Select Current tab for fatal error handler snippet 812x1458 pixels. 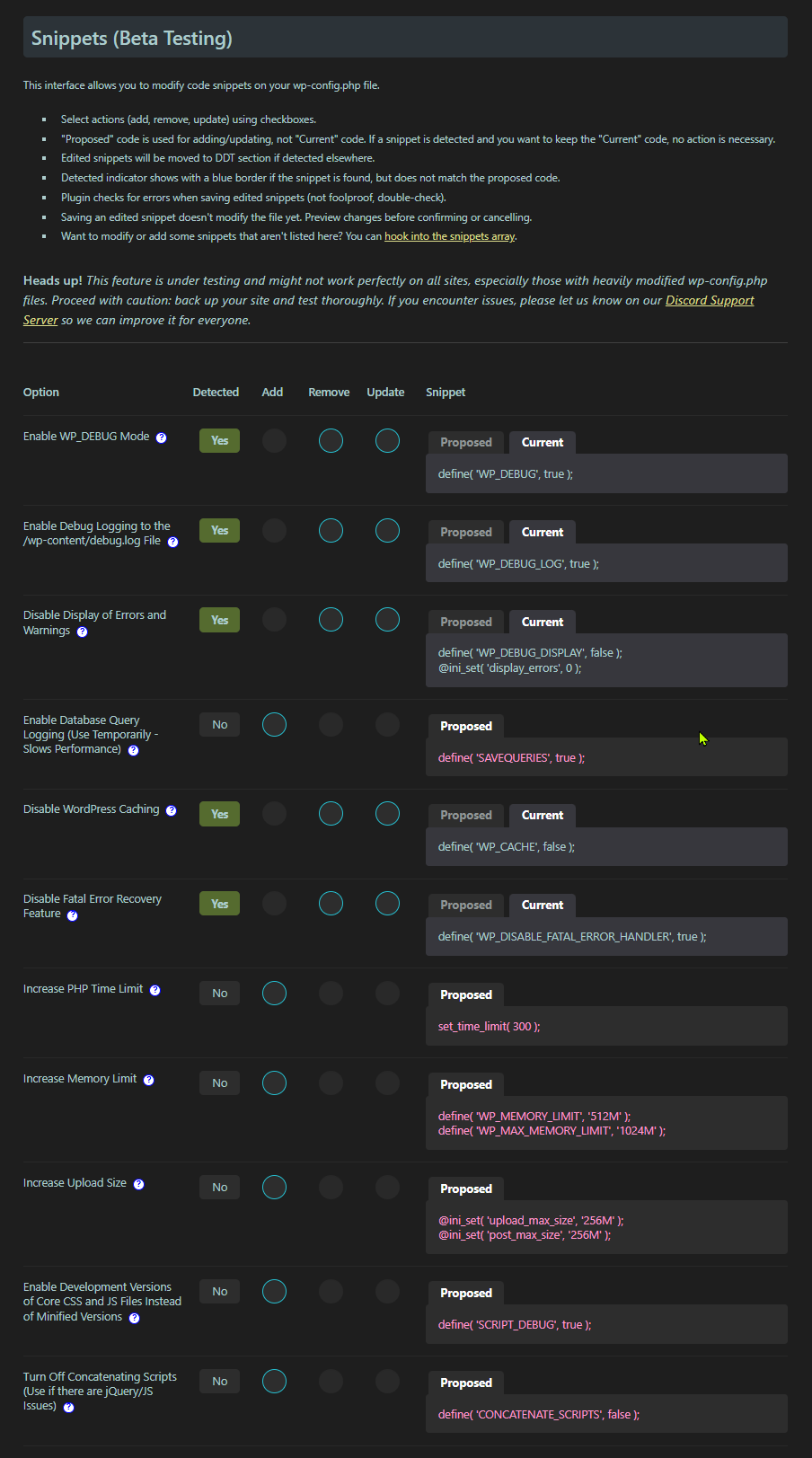click(x=543, y=905)
